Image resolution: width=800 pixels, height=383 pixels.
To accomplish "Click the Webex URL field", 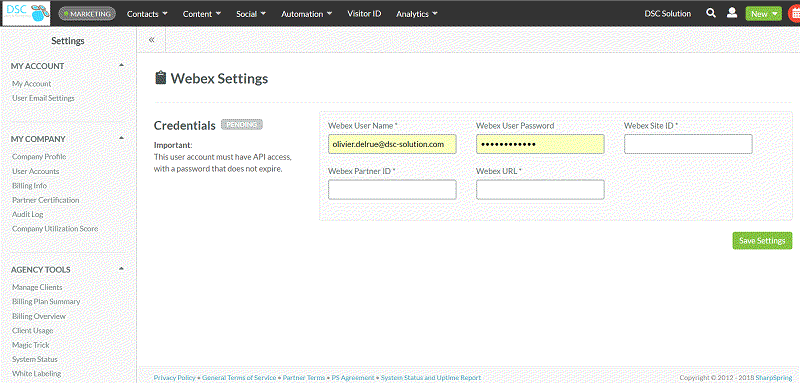I will (540, 190).
